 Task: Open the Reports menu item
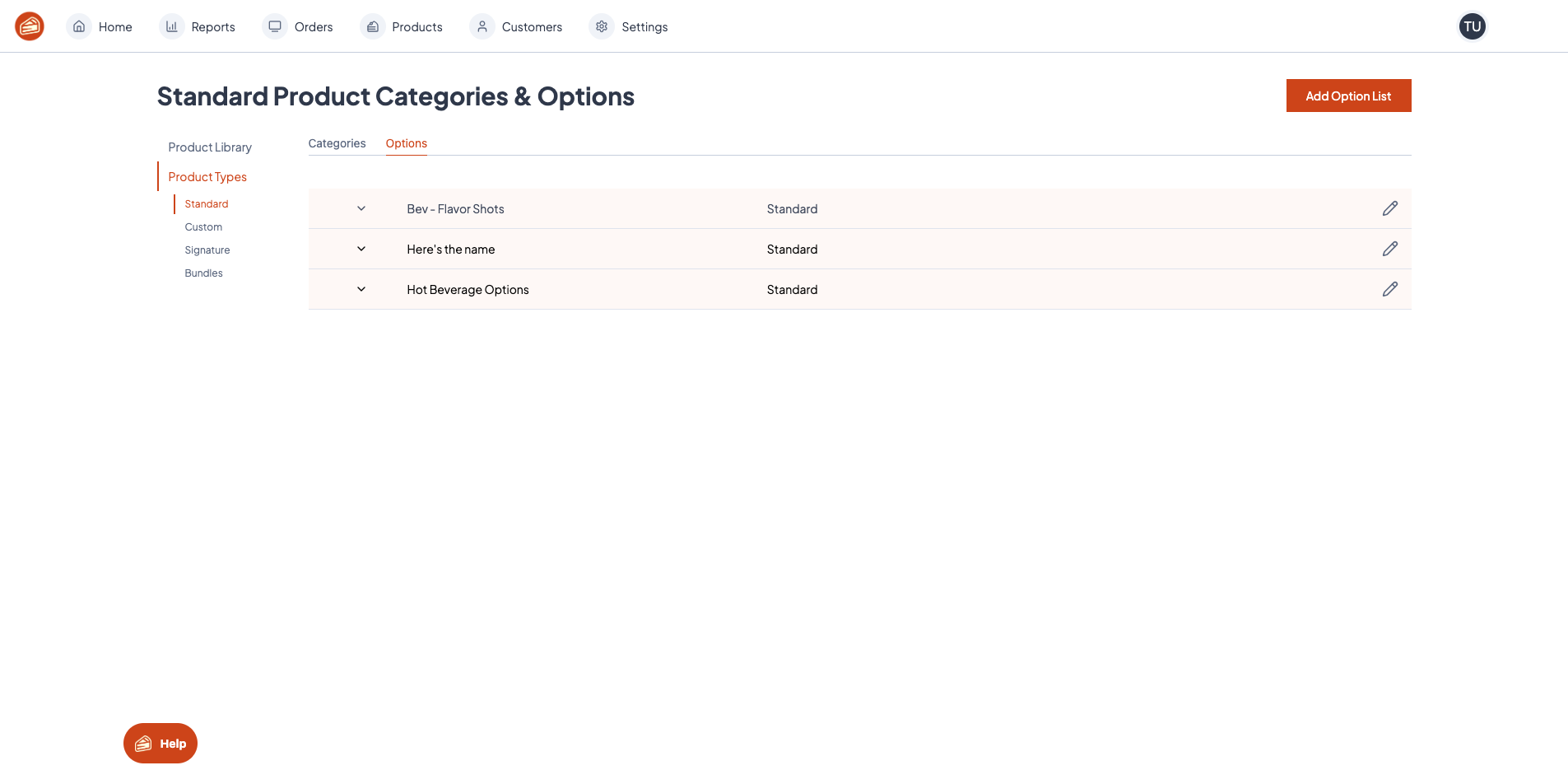[213, 27]
